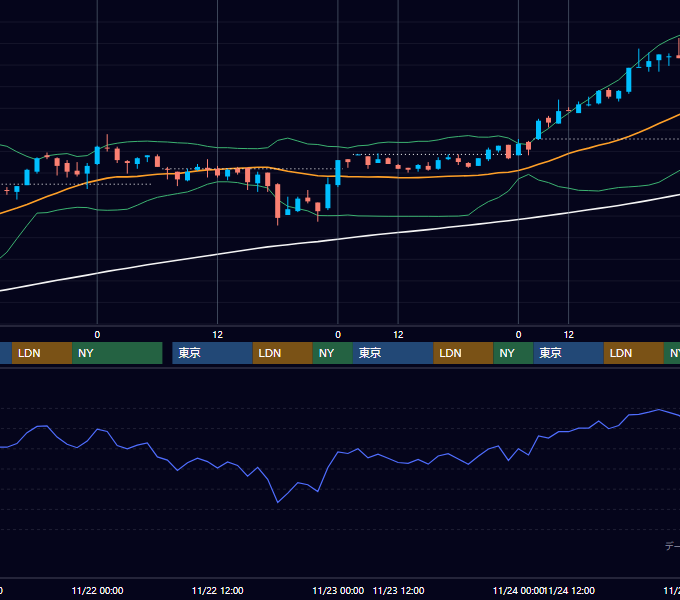Select the 東京 session block above 11/24 12:00
Image resolution: width=680 pixels, height=600 pixels.
click(x=569, y=353)
